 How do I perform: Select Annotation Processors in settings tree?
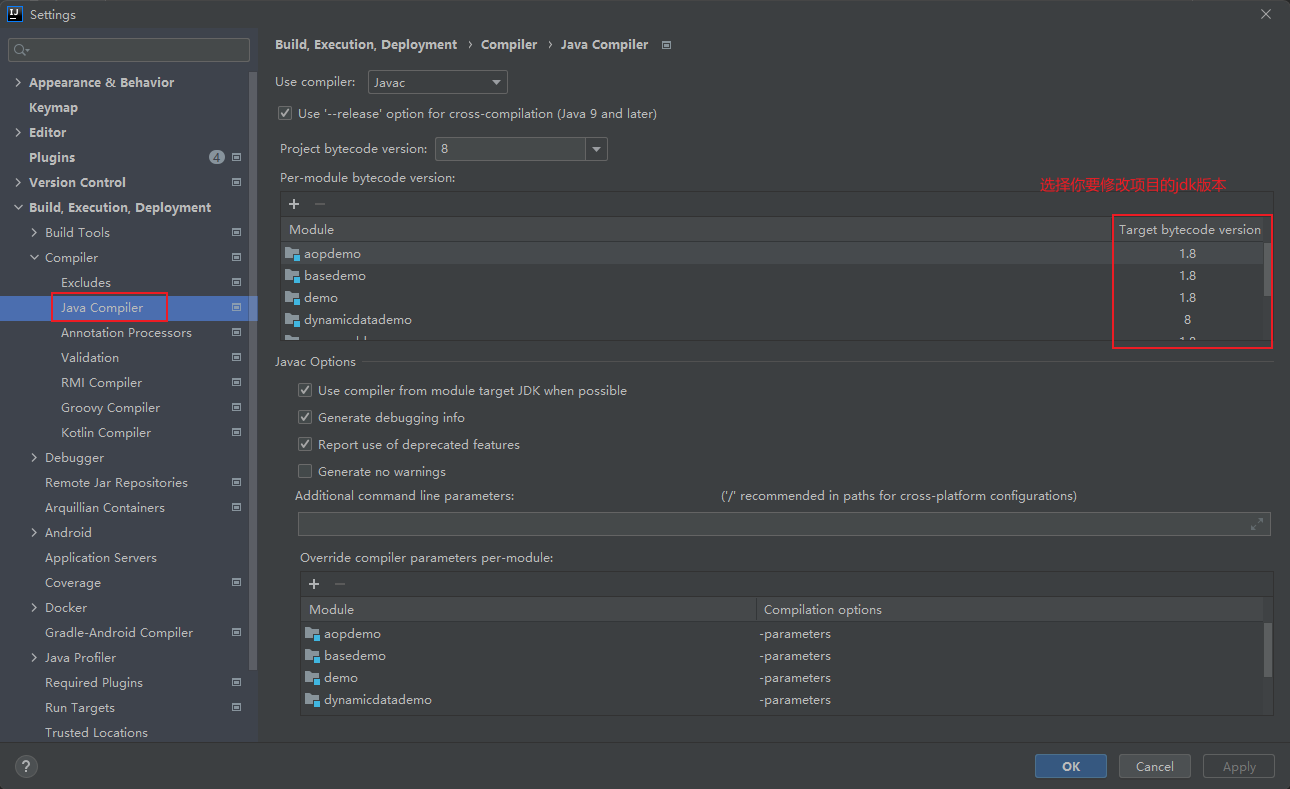(126, 333)
